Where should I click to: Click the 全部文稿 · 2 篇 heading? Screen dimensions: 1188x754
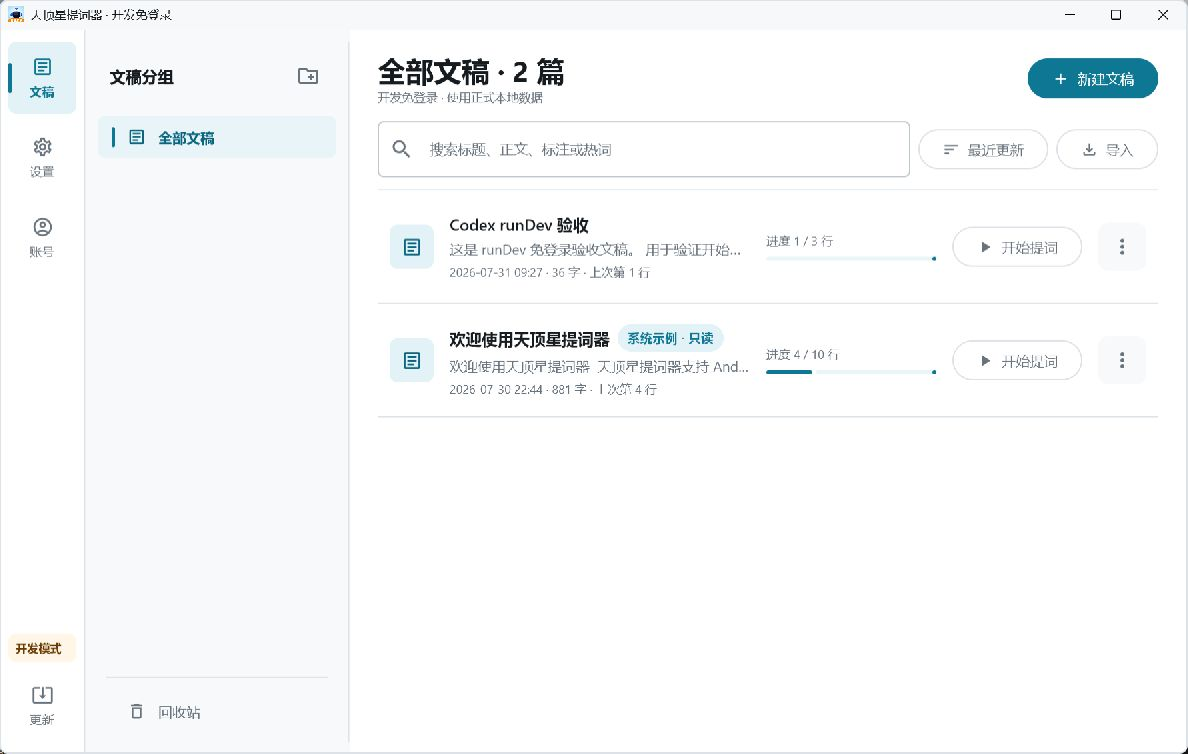click(471, 73)
